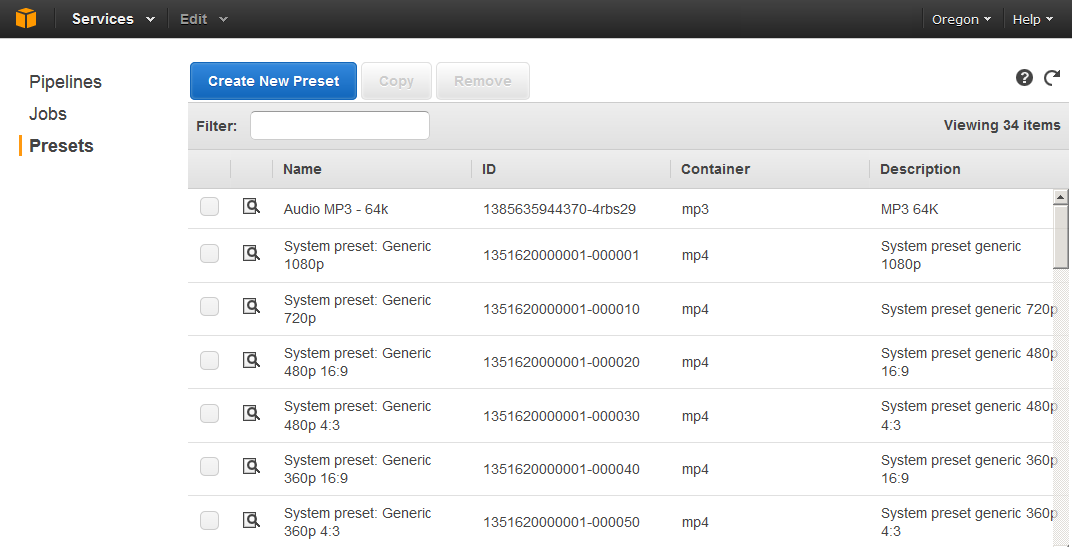Select checkbox for Generic 480p 16:9 preset

coord(209,360)
